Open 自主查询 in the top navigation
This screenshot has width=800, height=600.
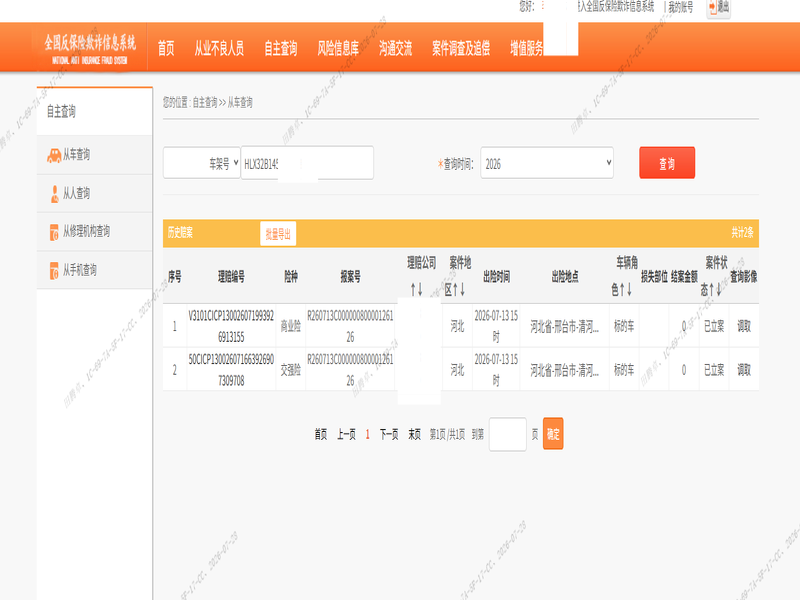[x=281, y=48]
